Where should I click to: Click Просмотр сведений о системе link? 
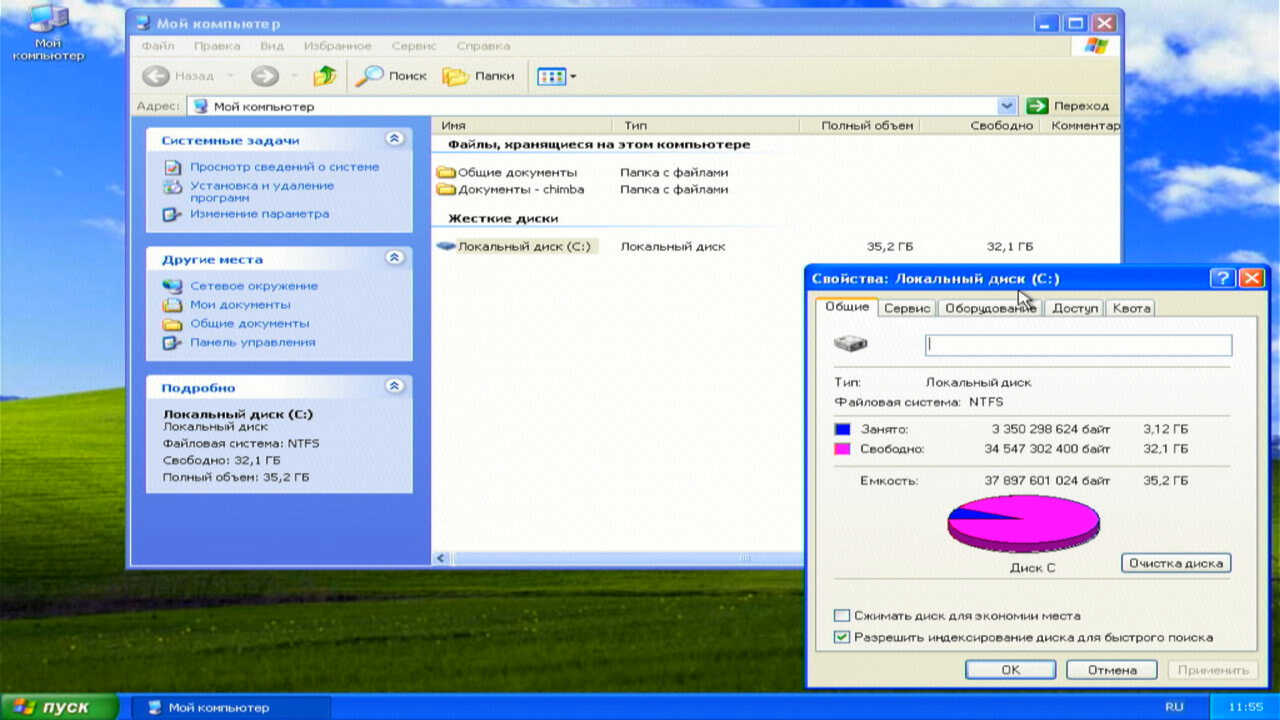click(285, 167)
